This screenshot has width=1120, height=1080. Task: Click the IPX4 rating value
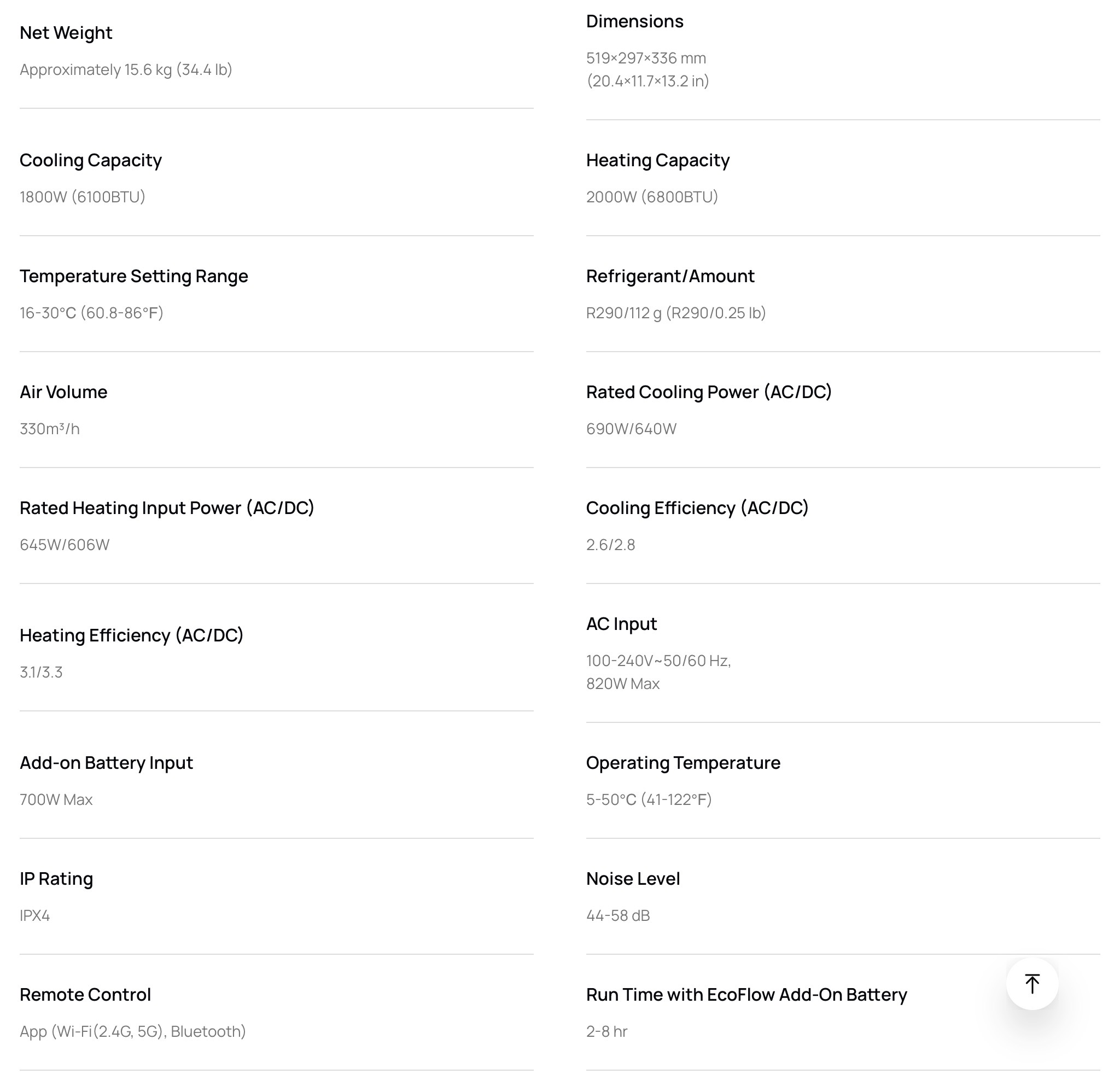coord(35,915)
